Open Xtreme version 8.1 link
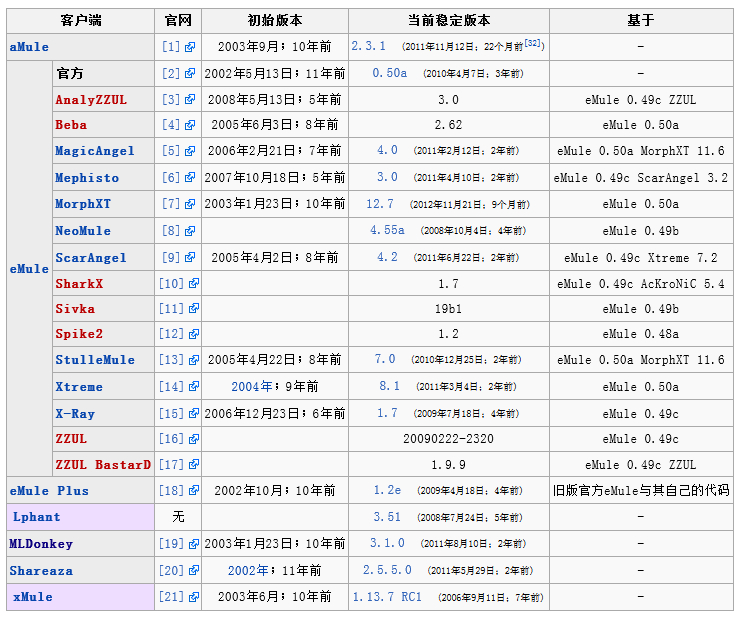Image resolution: width=741 pixels, height=618 pixels. (389, 386)
